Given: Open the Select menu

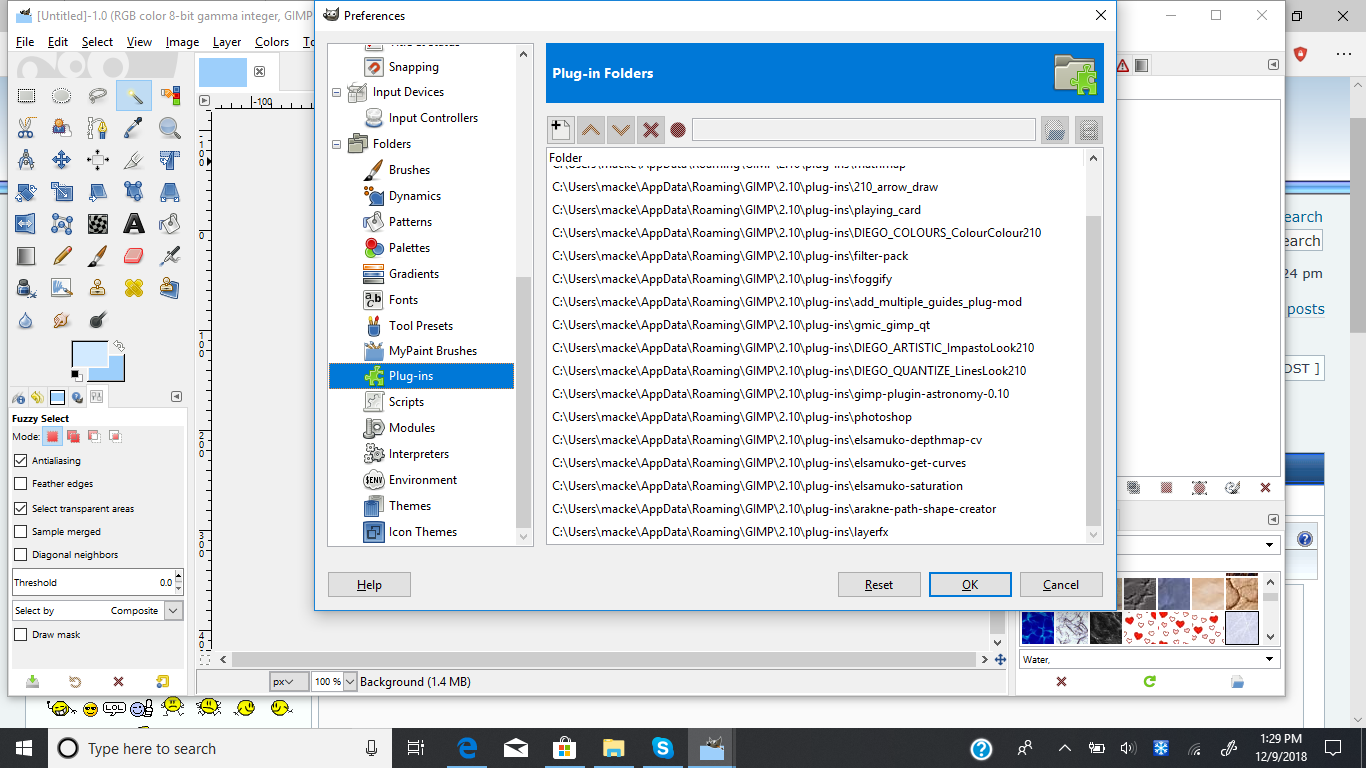Looking at the screenshot, I should coord(97,42).
